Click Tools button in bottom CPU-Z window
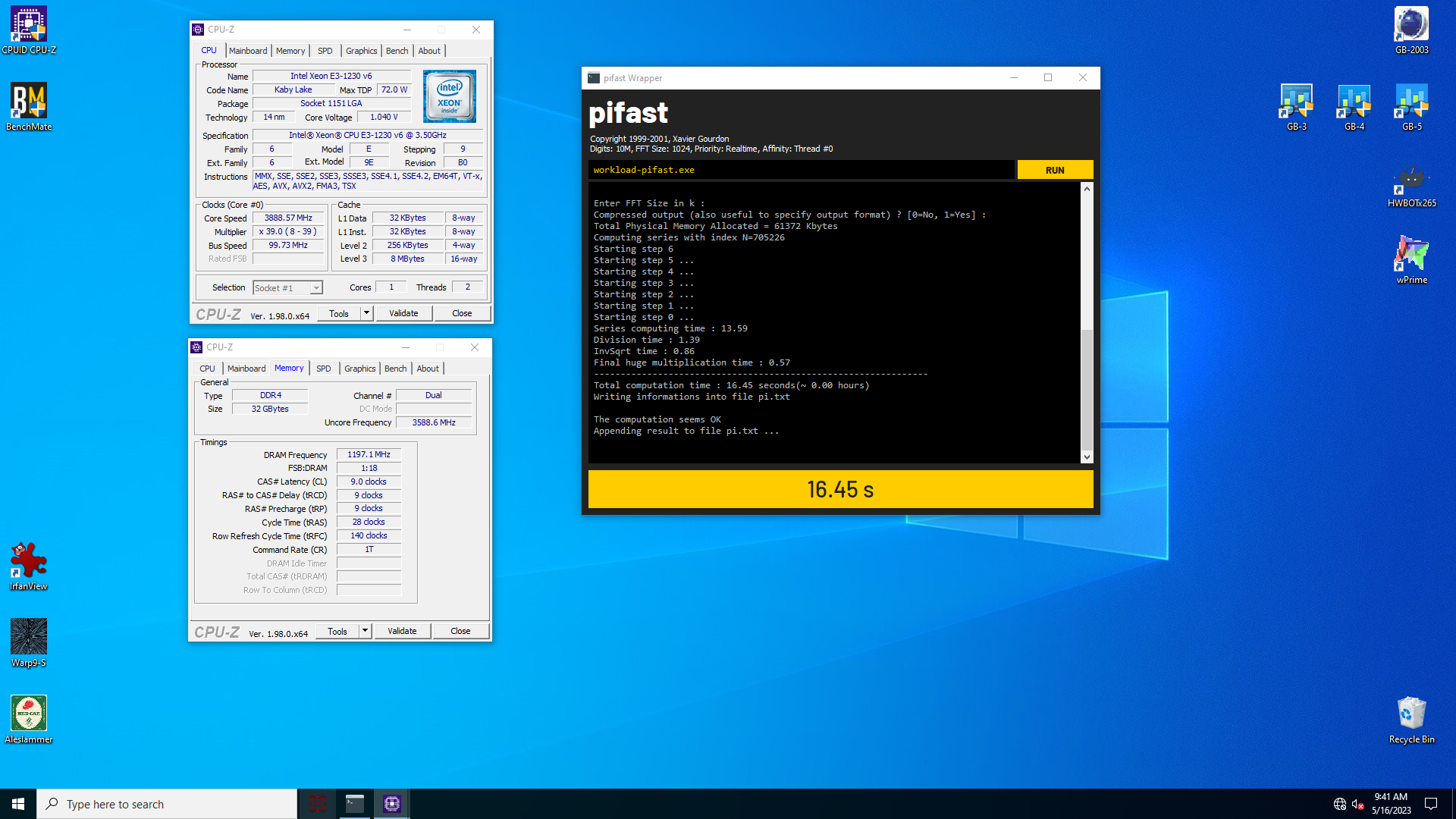1456x819 pixels. tap(337, 631)
